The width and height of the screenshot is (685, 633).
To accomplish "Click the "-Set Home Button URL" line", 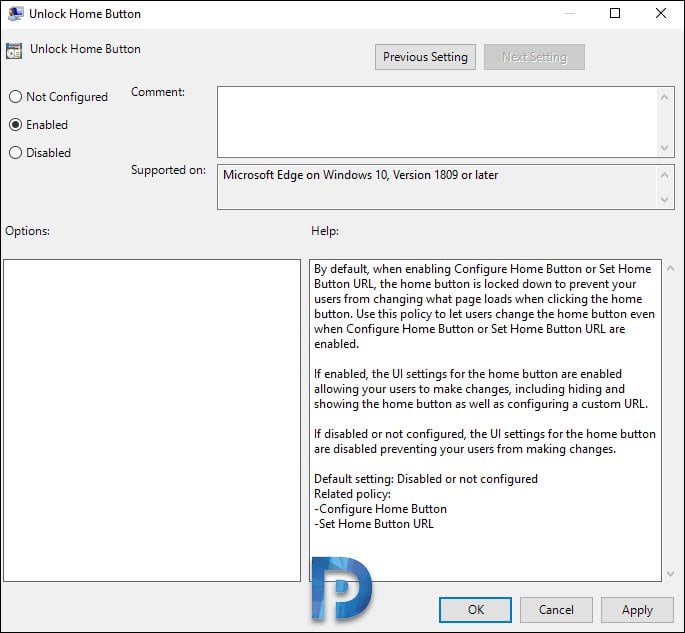I will (374, 524).
